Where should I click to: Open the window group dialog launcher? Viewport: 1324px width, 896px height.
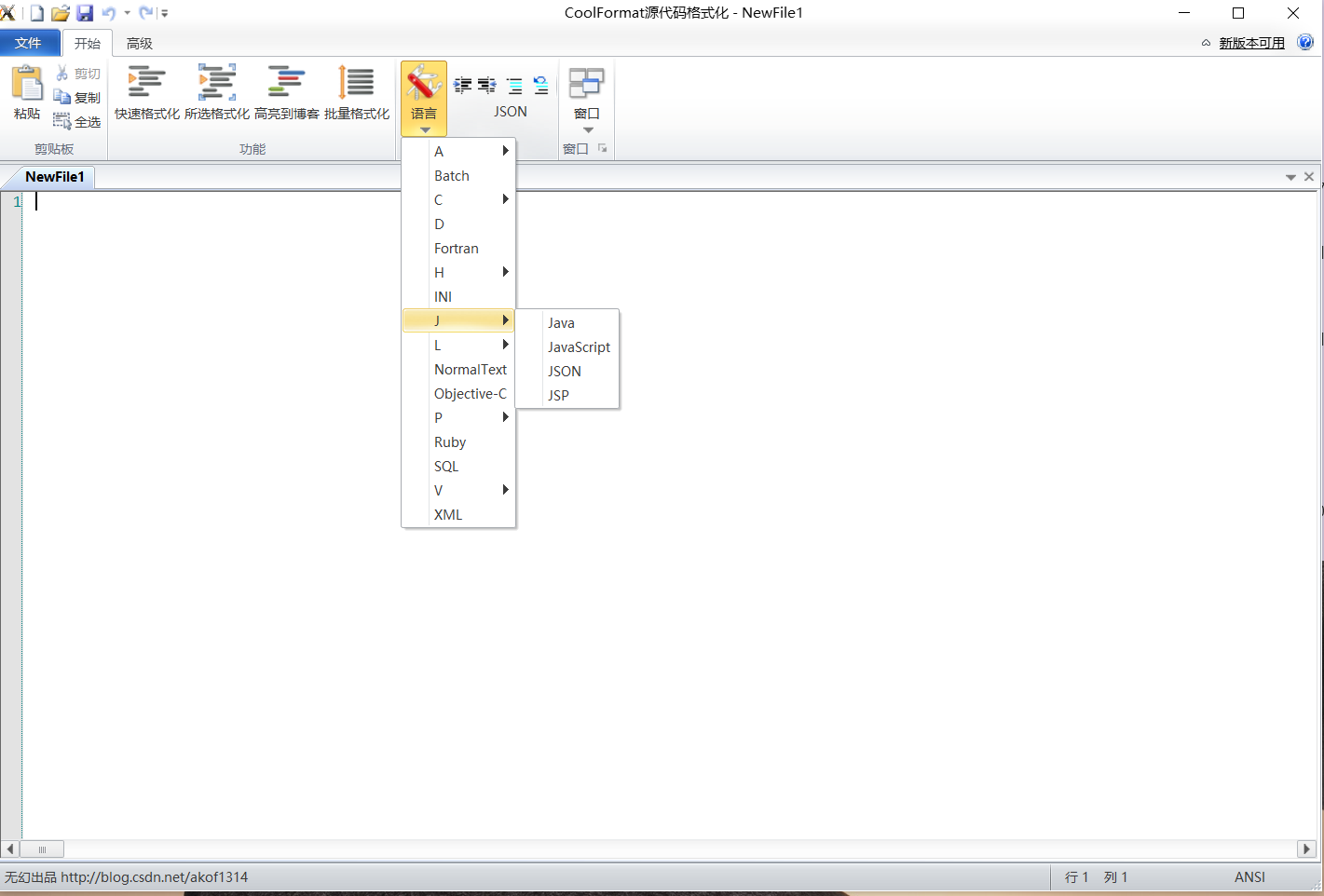[602, 148]
